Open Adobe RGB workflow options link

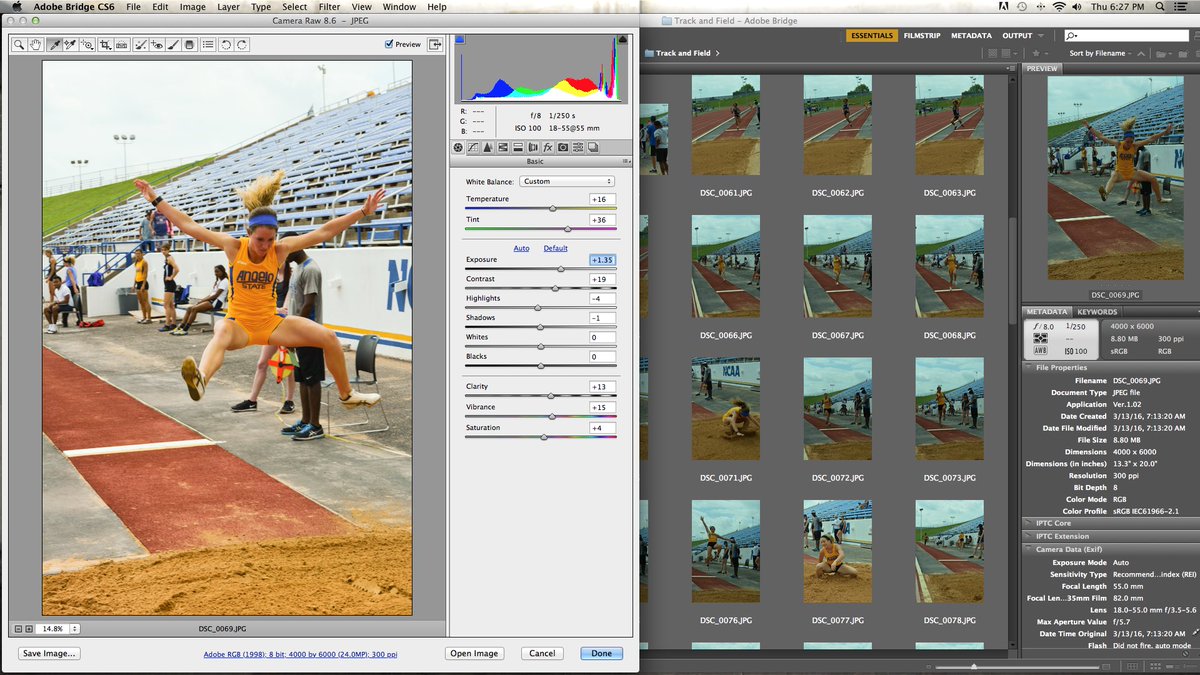point(300,654)
